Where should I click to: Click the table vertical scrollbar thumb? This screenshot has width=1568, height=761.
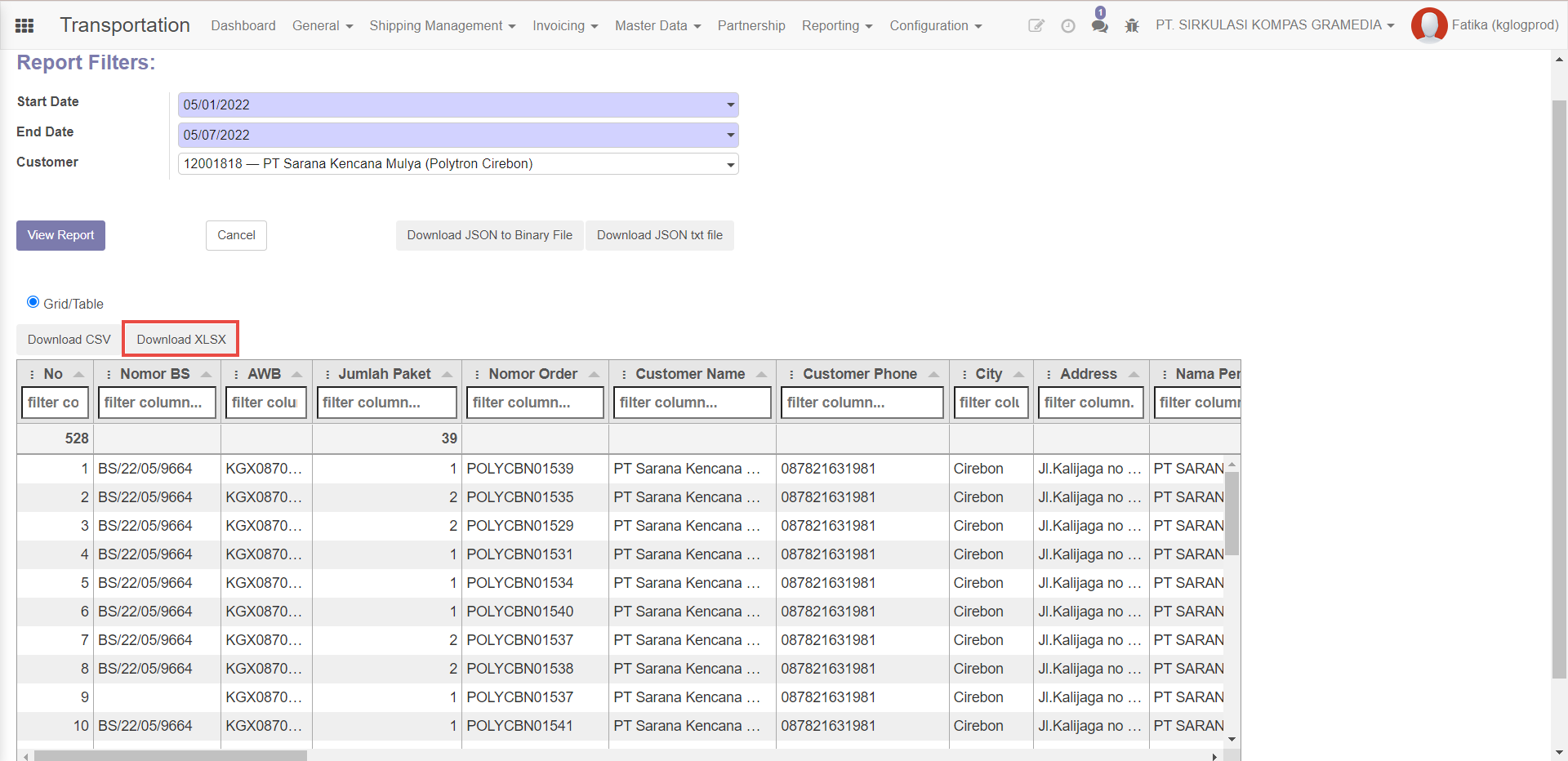1232,513
